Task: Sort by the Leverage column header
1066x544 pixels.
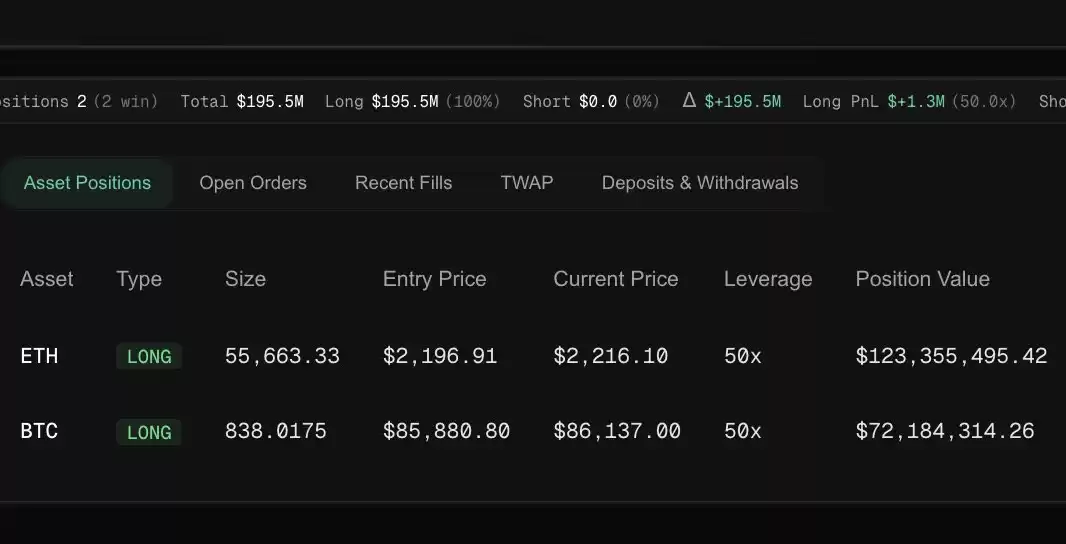Action: pos(768,279)
